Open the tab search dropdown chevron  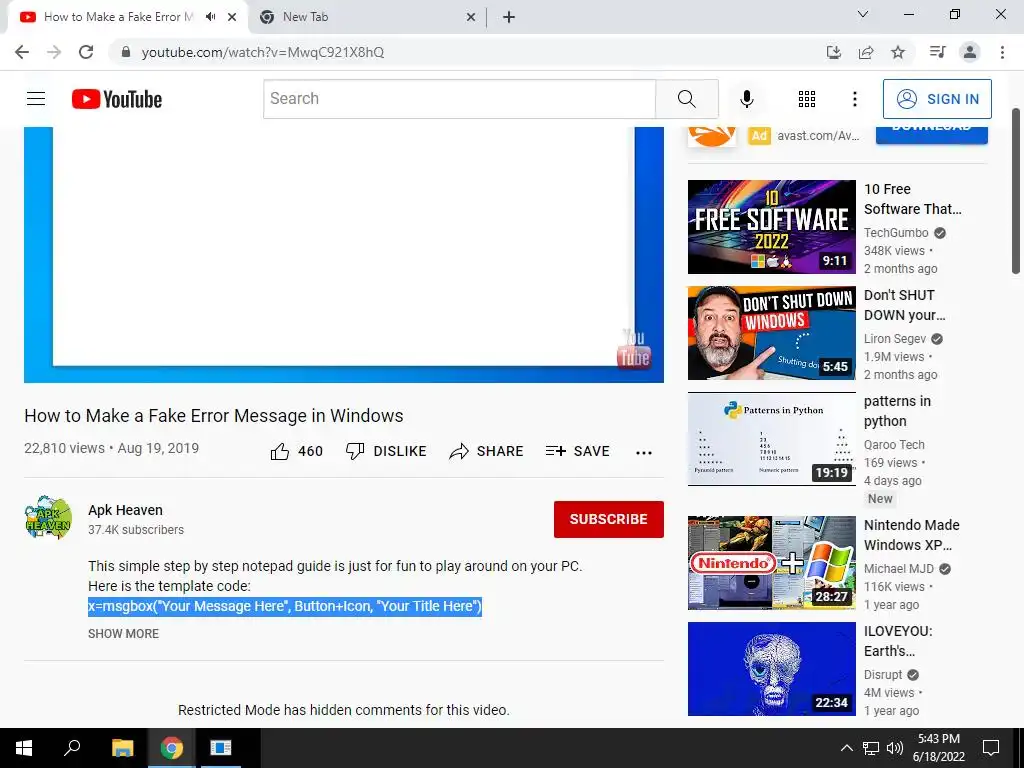tap(863, 14)
